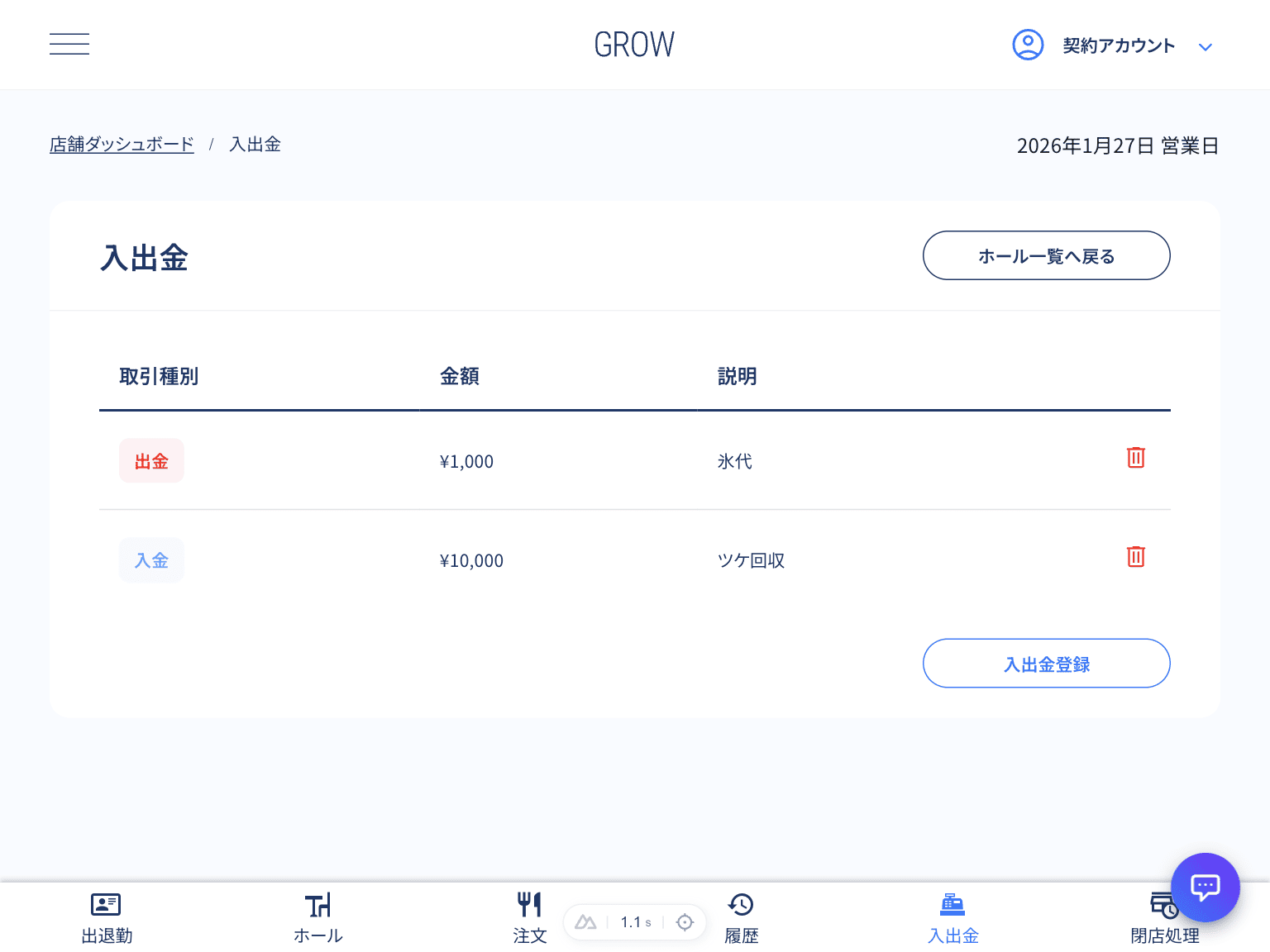
Task: Open the 注文 order tab
Action: point(529,918)
